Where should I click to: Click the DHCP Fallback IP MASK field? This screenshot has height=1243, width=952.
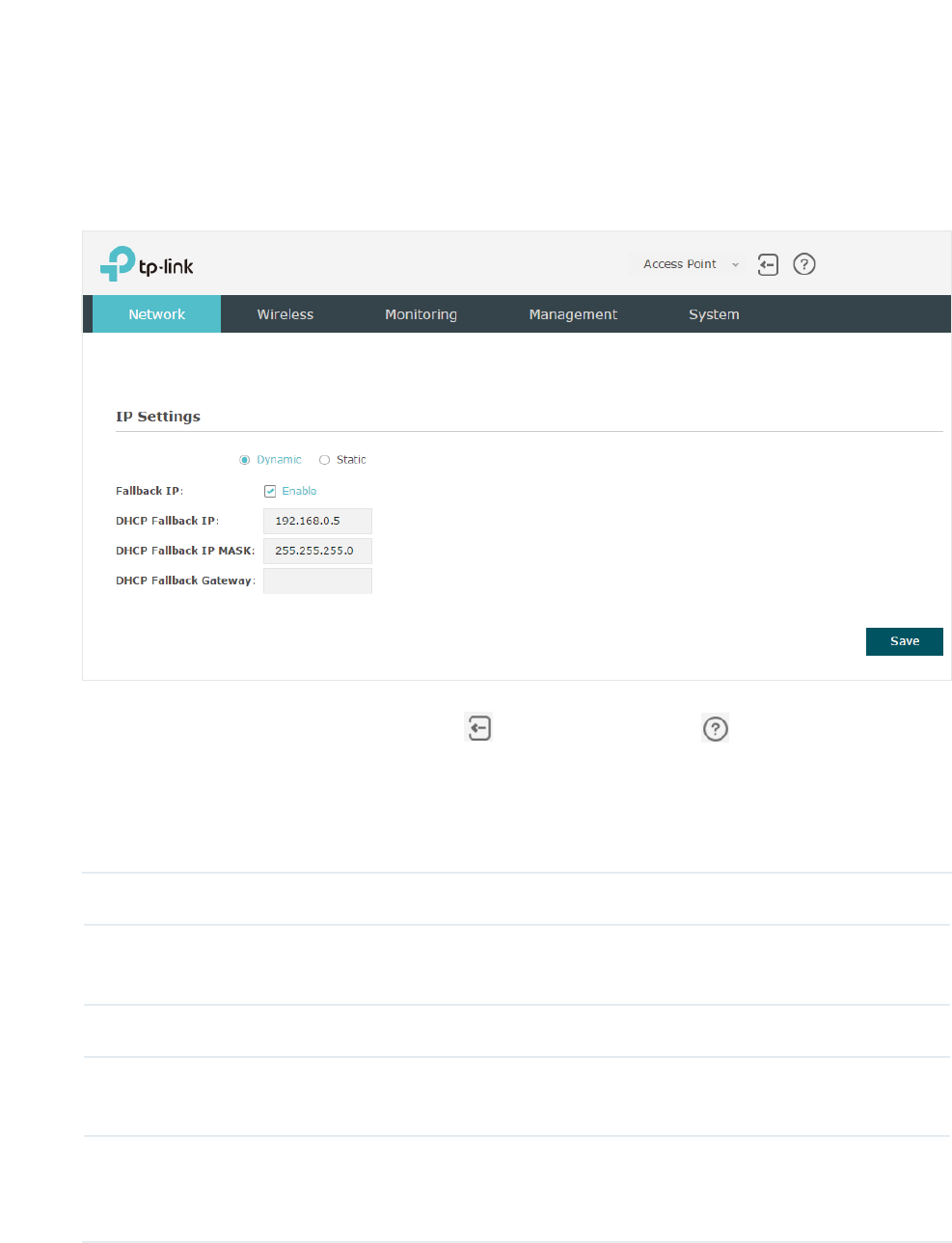(317, 551)
